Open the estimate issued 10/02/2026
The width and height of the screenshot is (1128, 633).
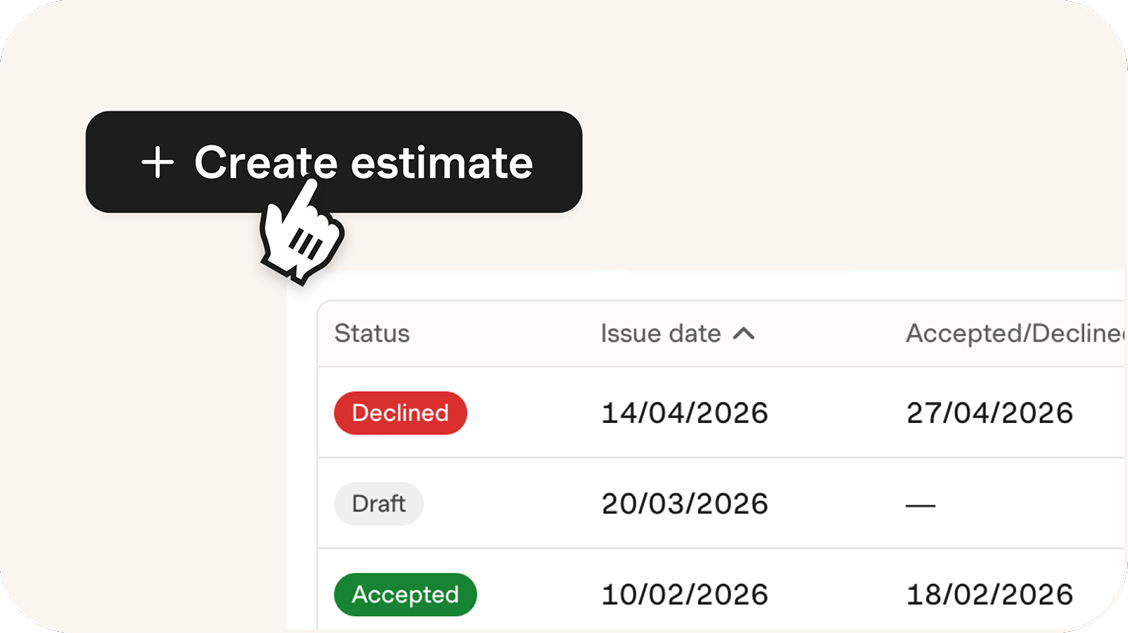(x=684, y=595)
